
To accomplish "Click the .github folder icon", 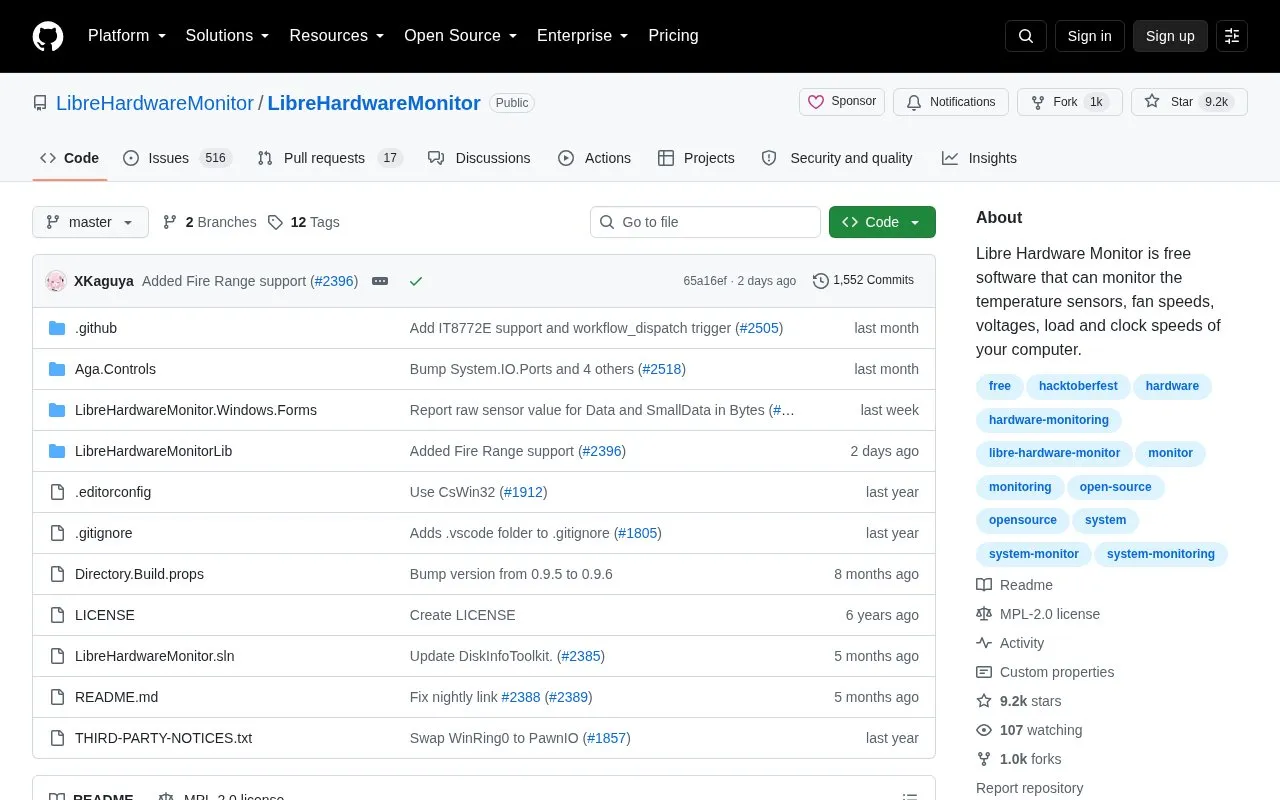I will click(x=57, y=328).
